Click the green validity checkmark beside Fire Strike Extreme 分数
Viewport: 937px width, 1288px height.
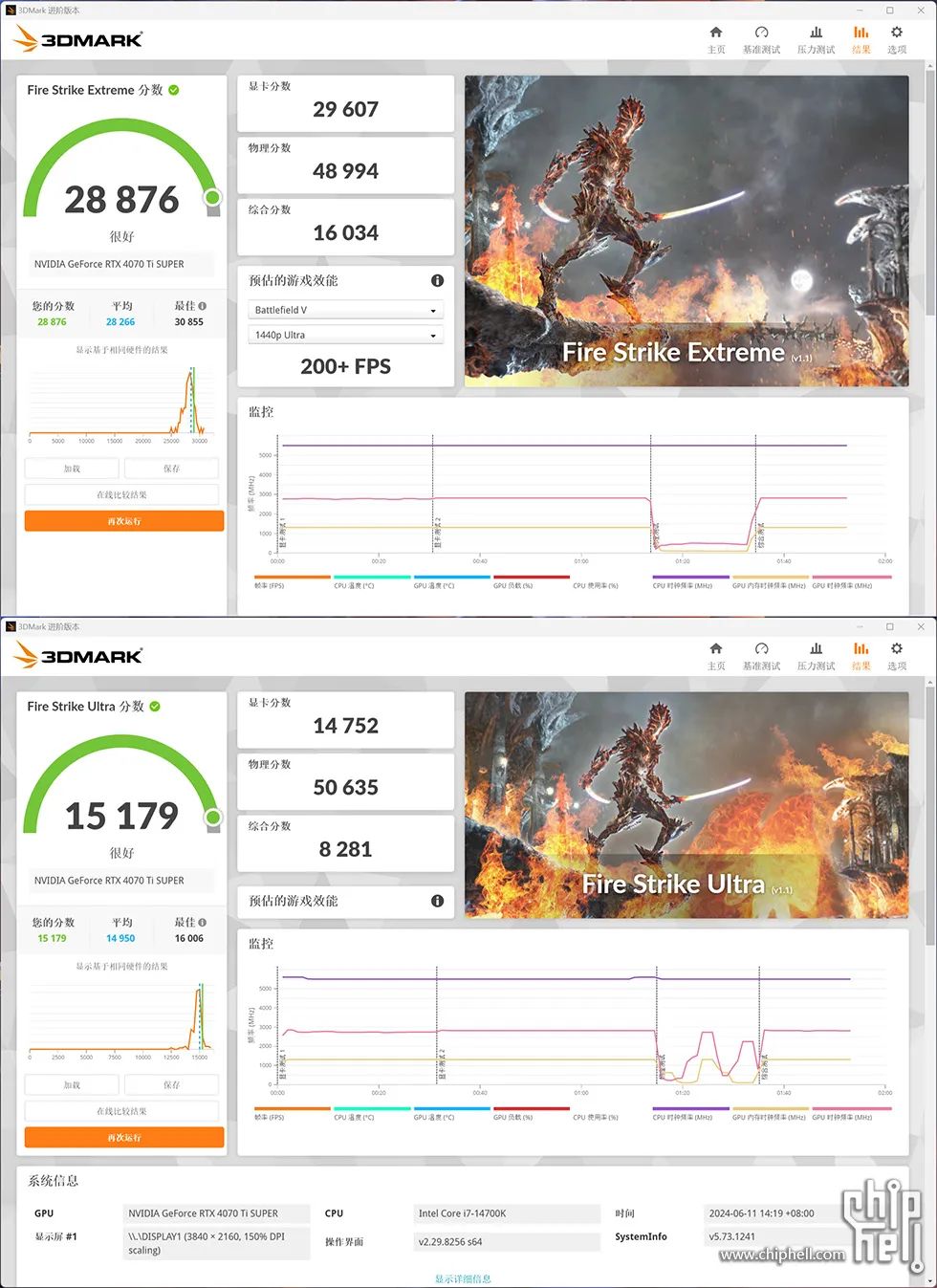[174, 90]
